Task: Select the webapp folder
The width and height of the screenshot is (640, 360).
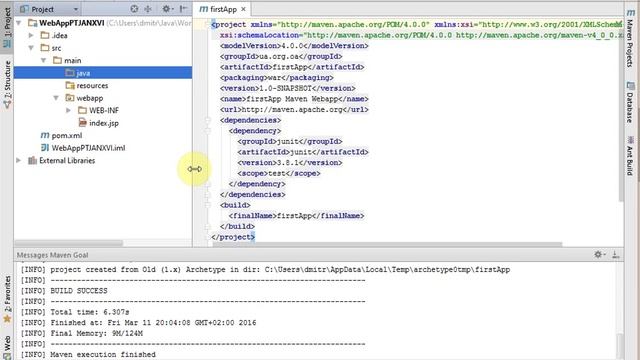Action: pos(90,98)
